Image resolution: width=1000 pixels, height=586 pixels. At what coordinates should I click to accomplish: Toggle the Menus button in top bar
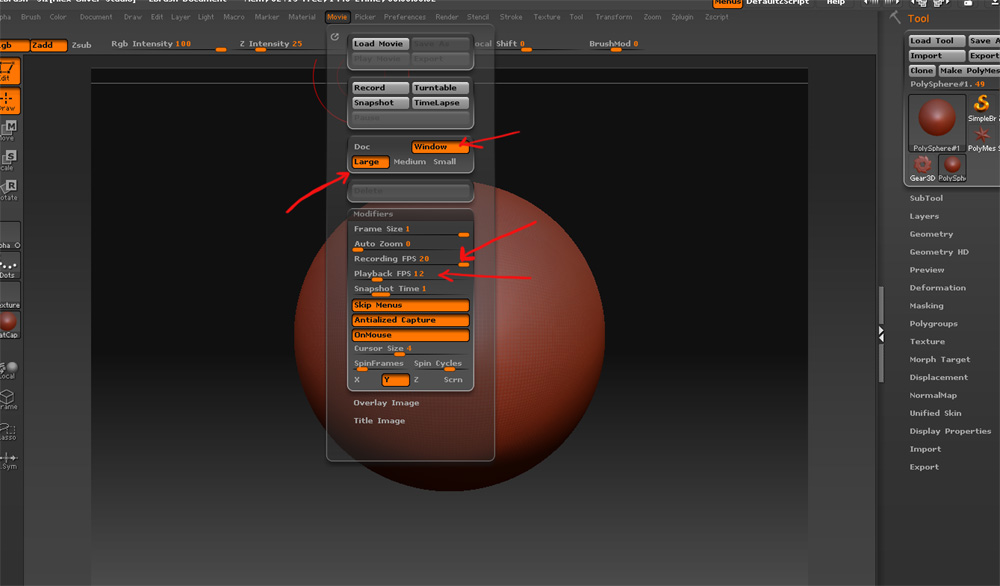[727, 3]
